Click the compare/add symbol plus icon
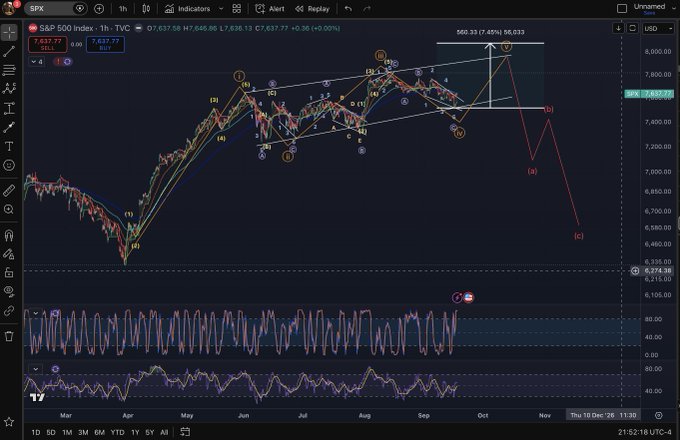This screenshot has width=680, height=440. (99, 9)
